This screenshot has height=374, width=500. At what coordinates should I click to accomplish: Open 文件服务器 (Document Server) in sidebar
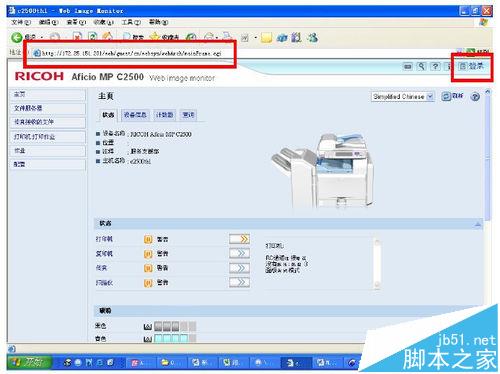(48, 108)
